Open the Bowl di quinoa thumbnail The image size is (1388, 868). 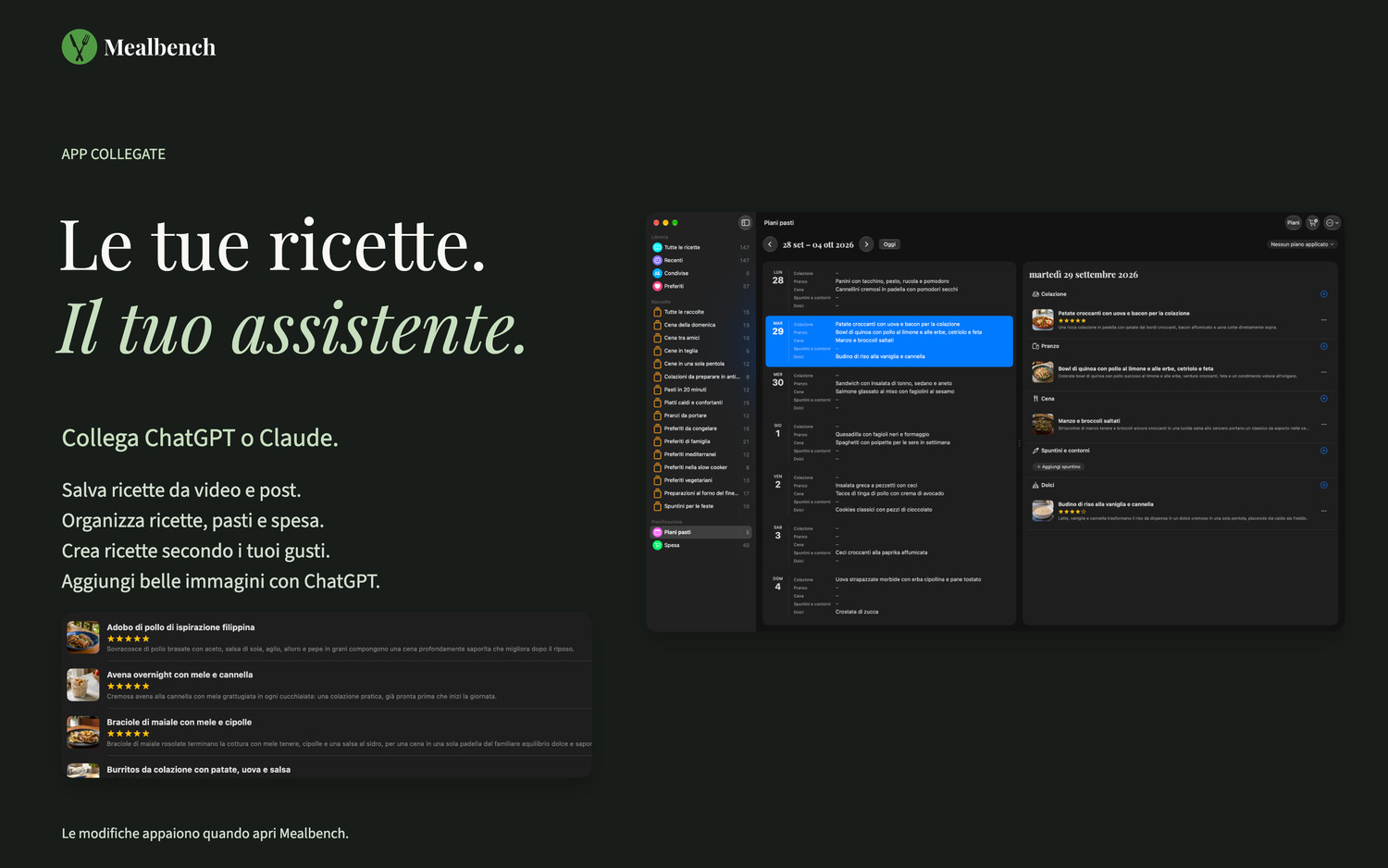1043,372
